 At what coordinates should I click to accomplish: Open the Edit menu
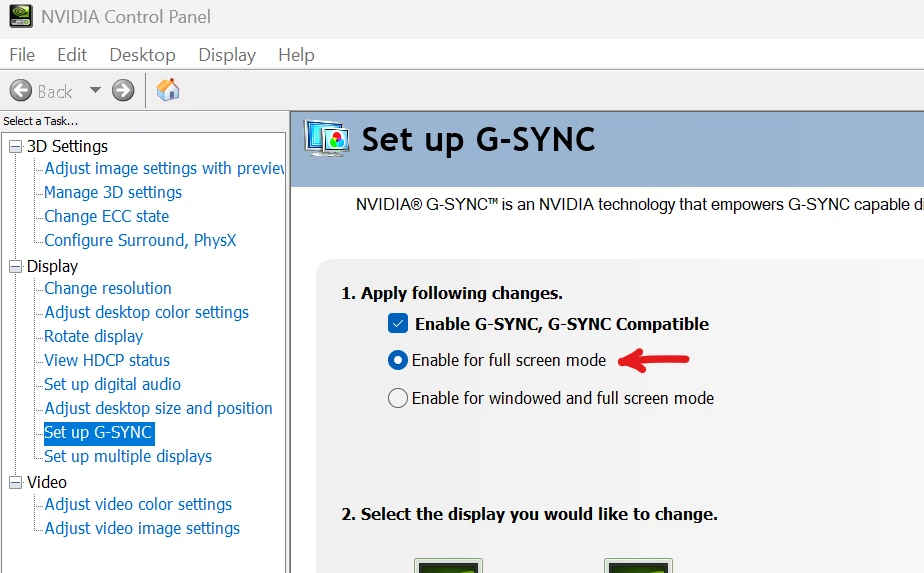pyautogui.click(x=72, y=55)
